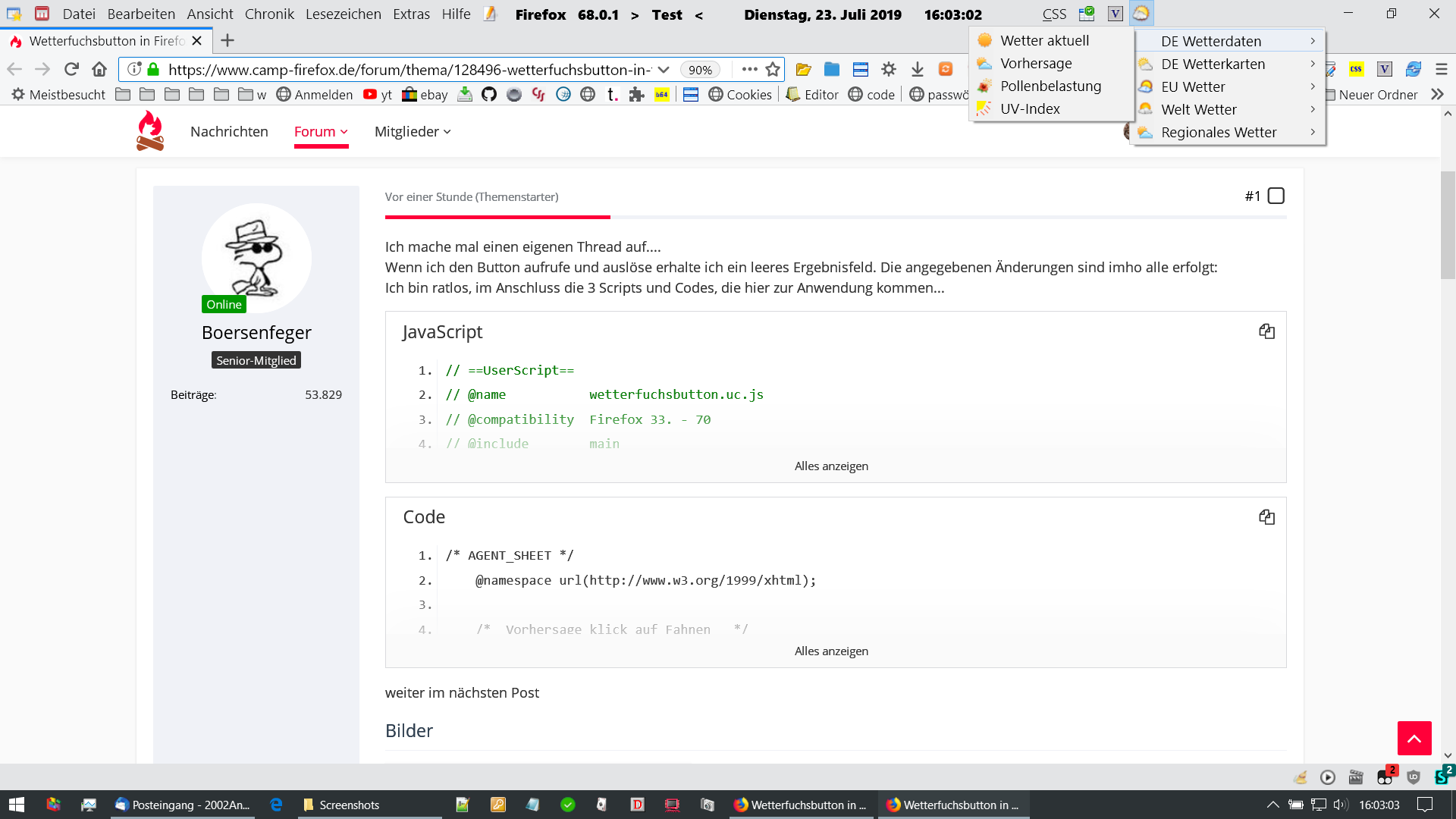Expand the Forum navigation dropdown

(x=322, y=132)
